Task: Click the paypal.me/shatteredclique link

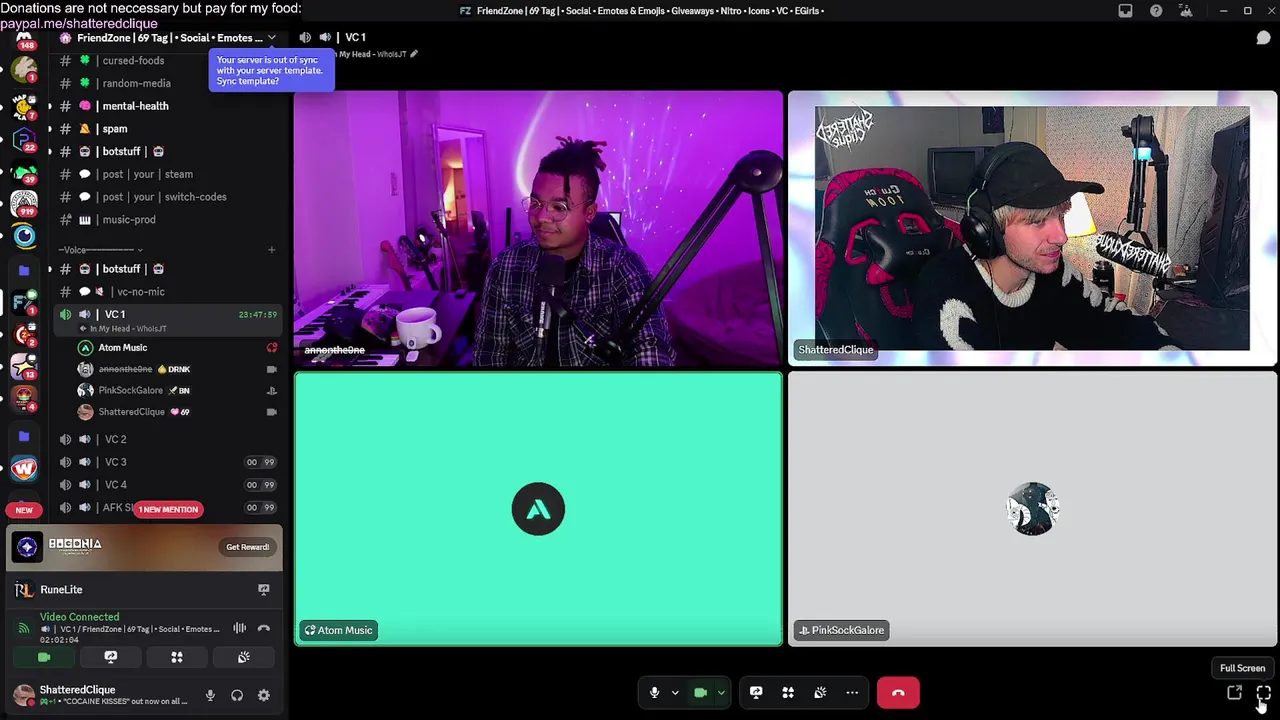Action: click(x=79, y=23)
